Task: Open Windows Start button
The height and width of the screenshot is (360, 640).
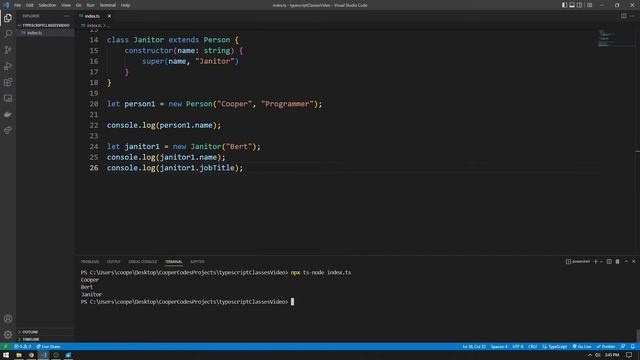Action: click(x=6, y=355)
